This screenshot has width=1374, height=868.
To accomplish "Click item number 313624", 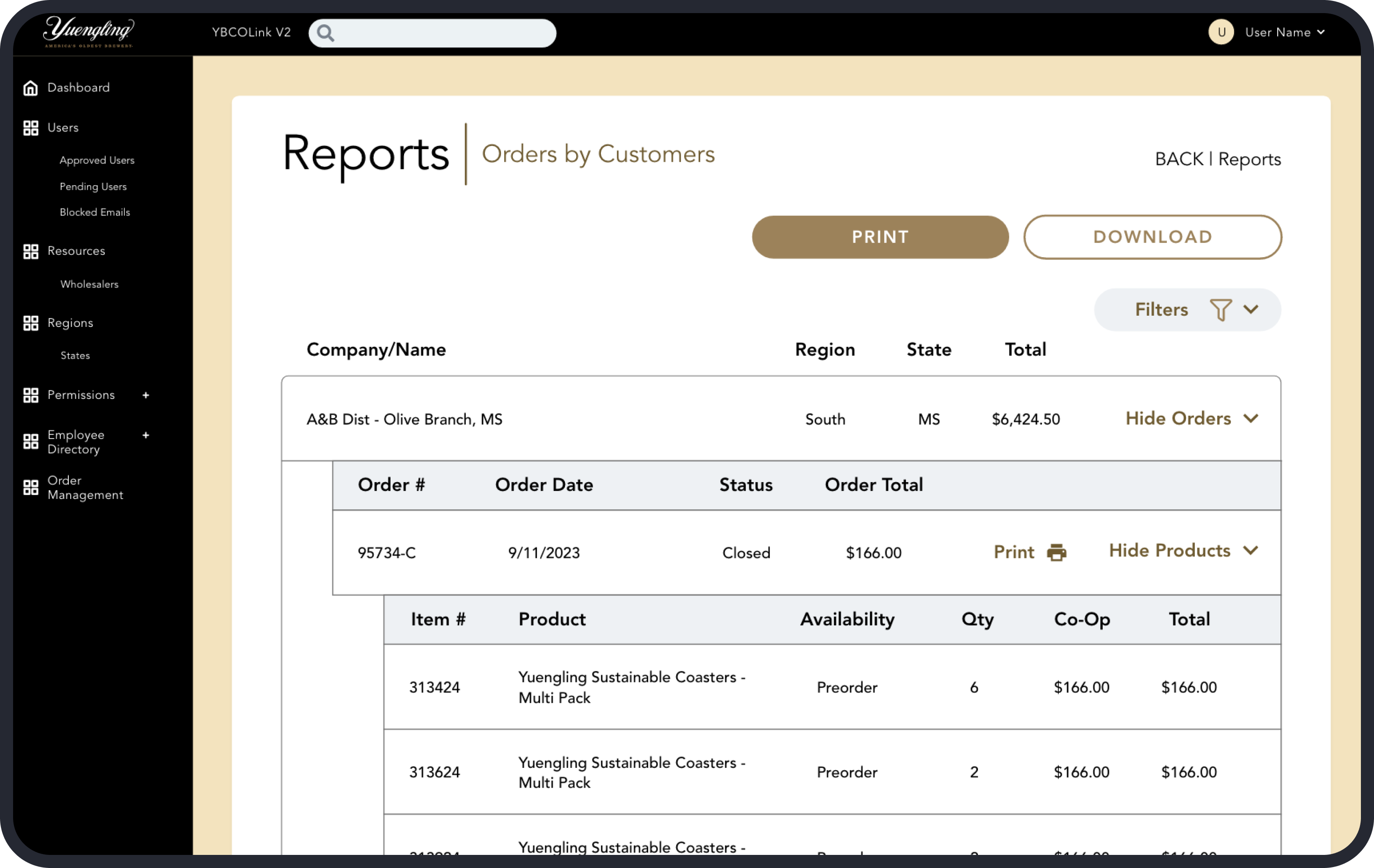I will click(434, 772).
